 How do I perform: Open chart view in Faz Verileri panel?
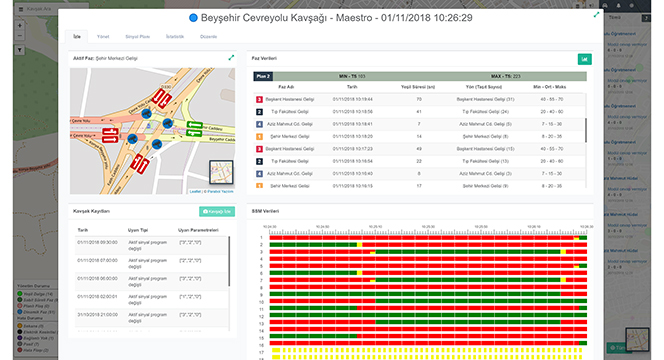tap(584, 59)
